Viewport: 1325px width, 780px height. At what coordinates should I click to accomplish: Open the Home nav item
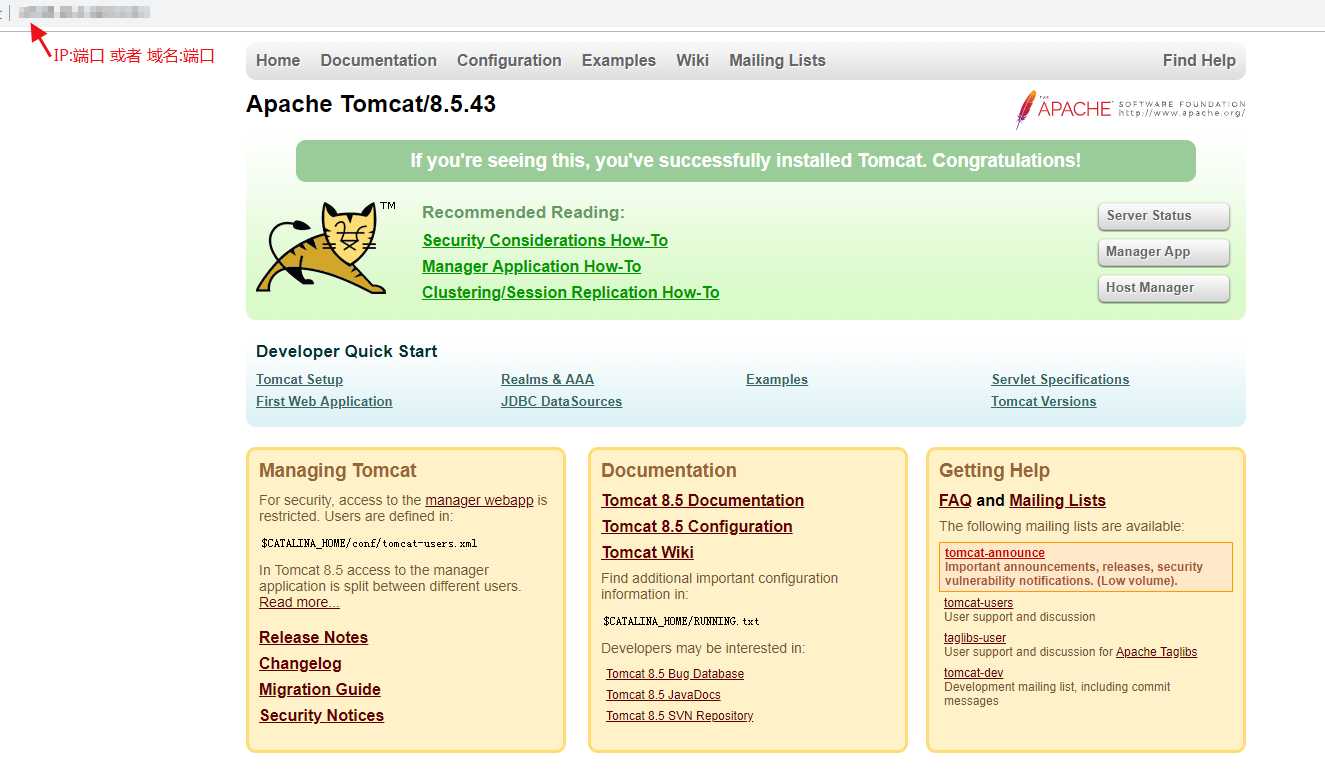(278, 60)
